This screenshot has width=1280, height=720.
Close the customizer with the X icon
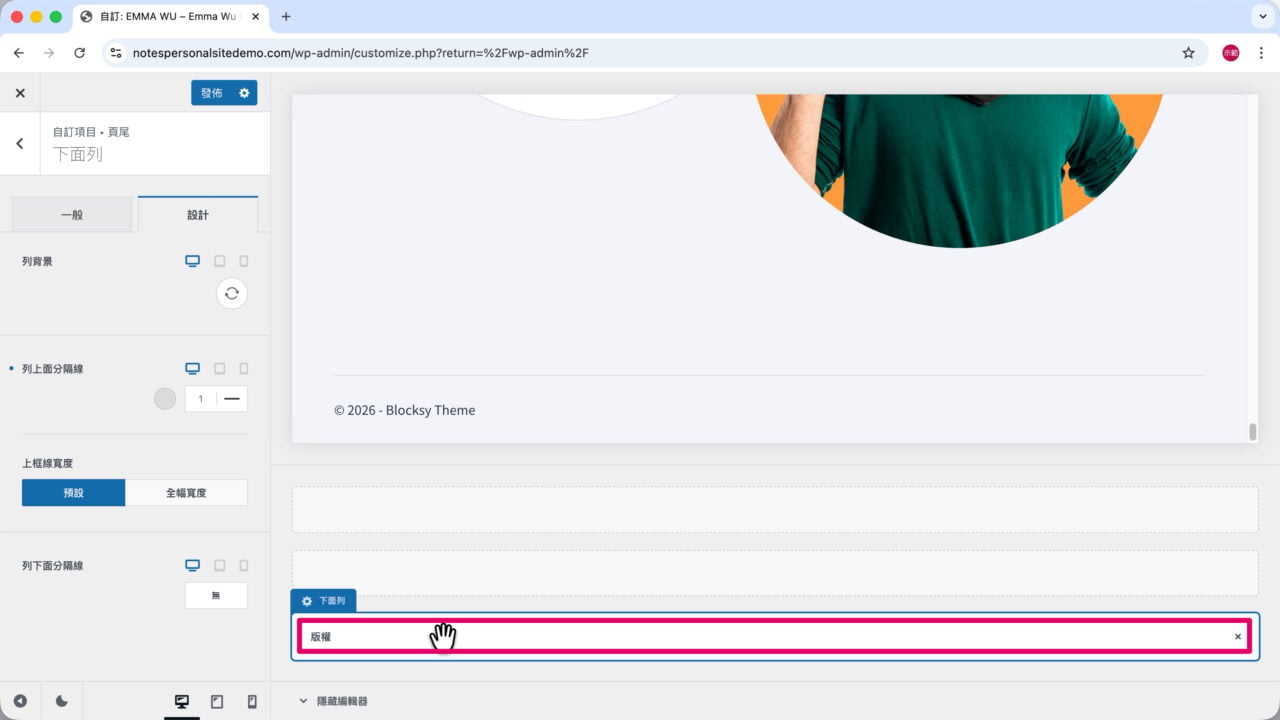click(20, 93)
